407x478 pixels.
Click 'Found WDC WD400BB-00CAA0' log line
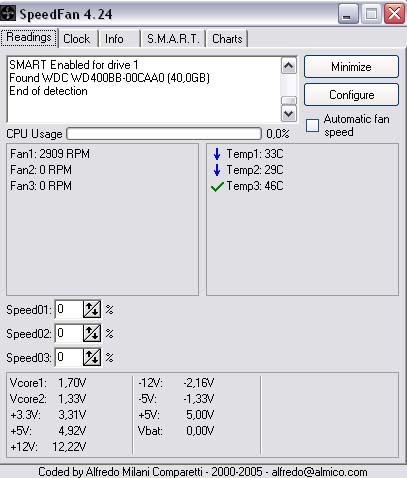(x=109, y=78)
